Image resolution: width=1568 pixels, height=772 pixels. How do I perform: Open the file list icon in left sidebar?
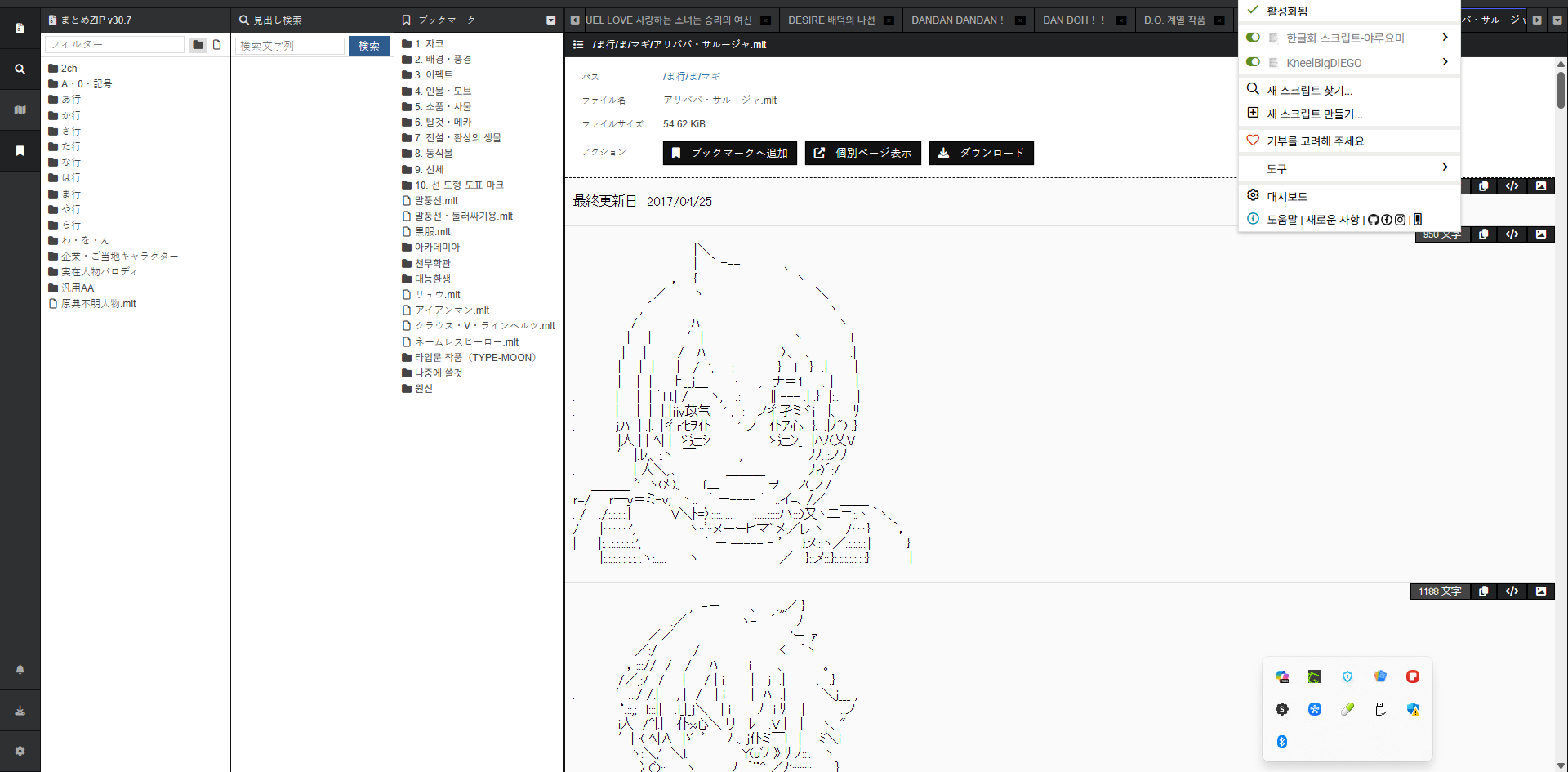(20, 28)
